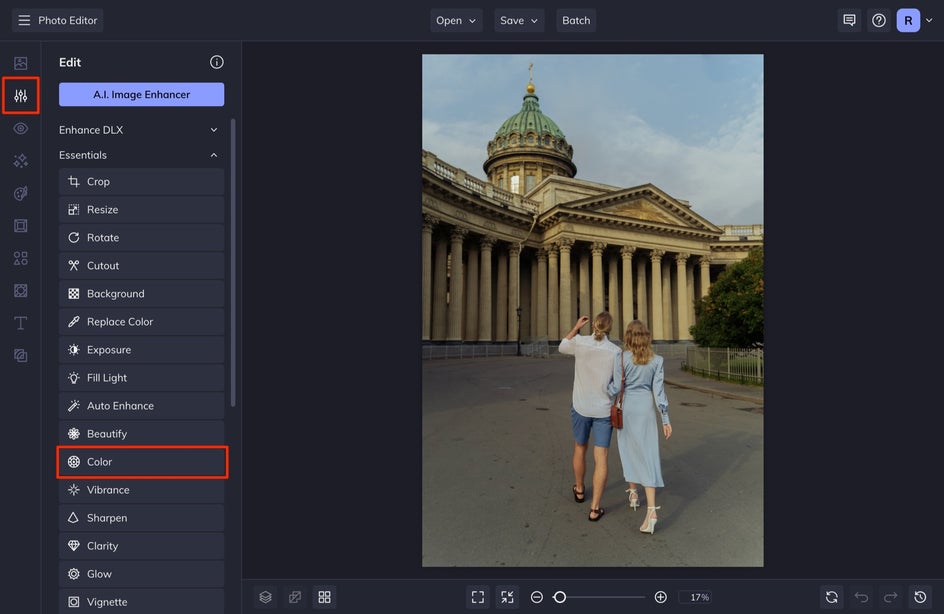Screen dimensions: 944x614
Task: Select the Edit sliders sidebar icon
Action: pos(20,96)
